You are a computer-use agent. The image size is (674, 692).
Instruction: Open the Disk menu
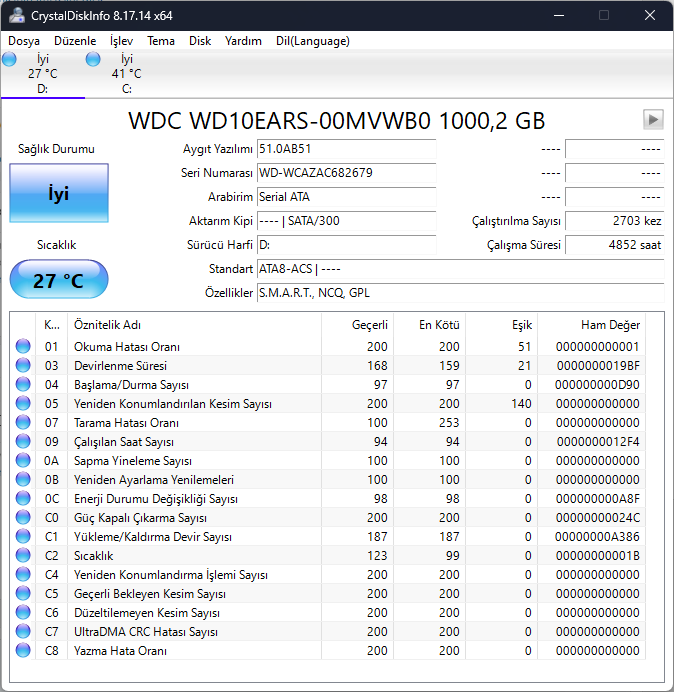tap(200, 41)
